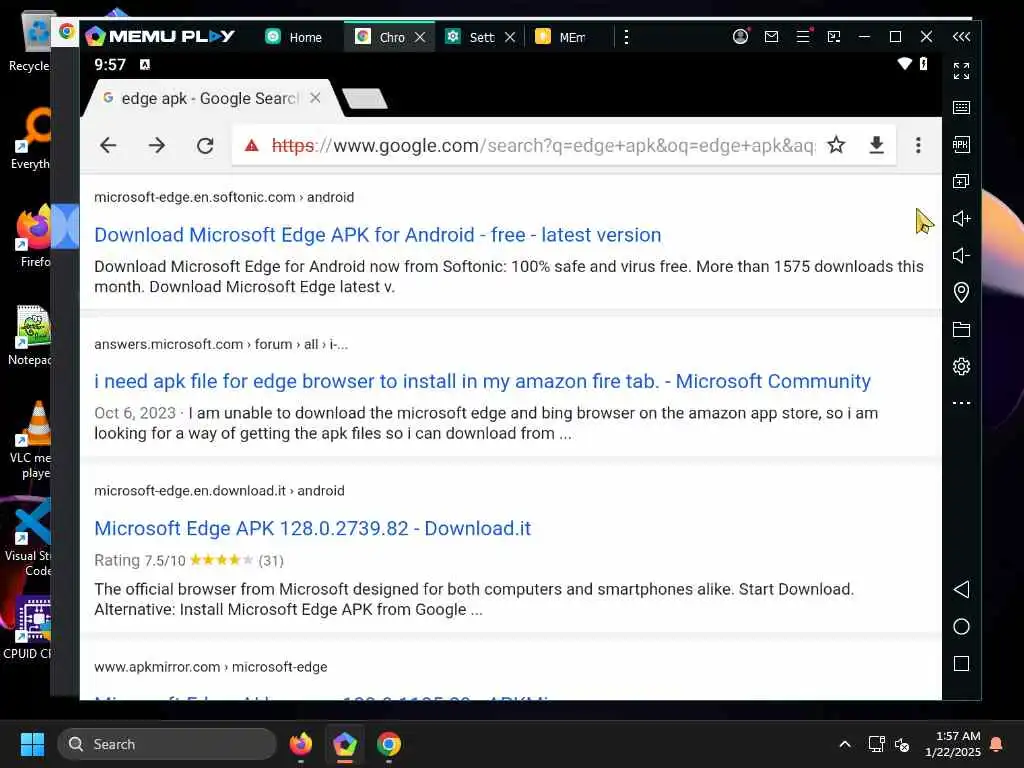Click the microsoft-edge.en.download.it breadcrumb text
This screenshot has width=1024, height=768.
(x=219, y=490)
